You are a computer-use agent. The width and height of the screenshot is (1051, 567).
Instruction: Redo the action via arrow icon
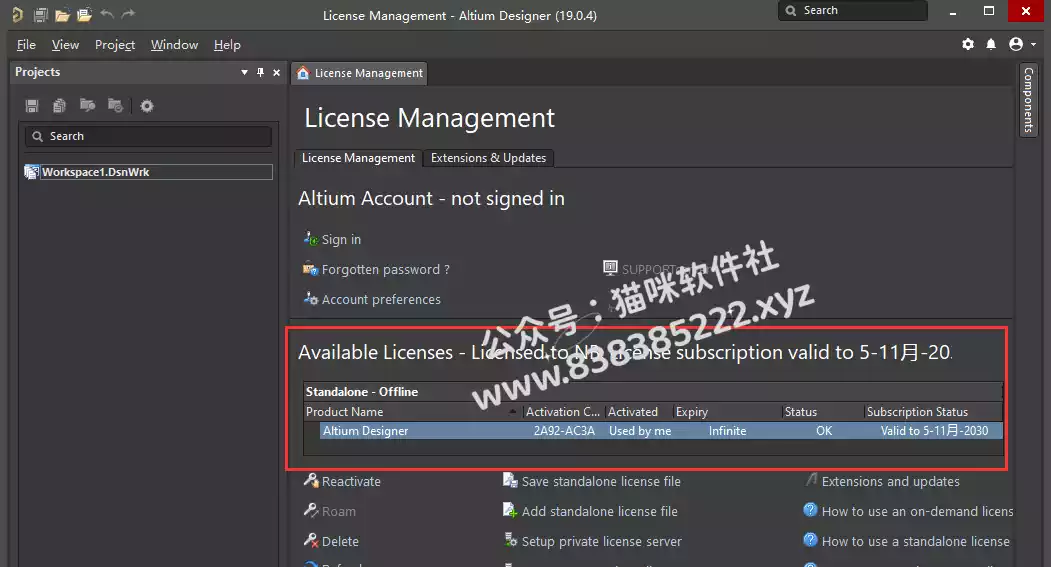[x=128, y=13]
